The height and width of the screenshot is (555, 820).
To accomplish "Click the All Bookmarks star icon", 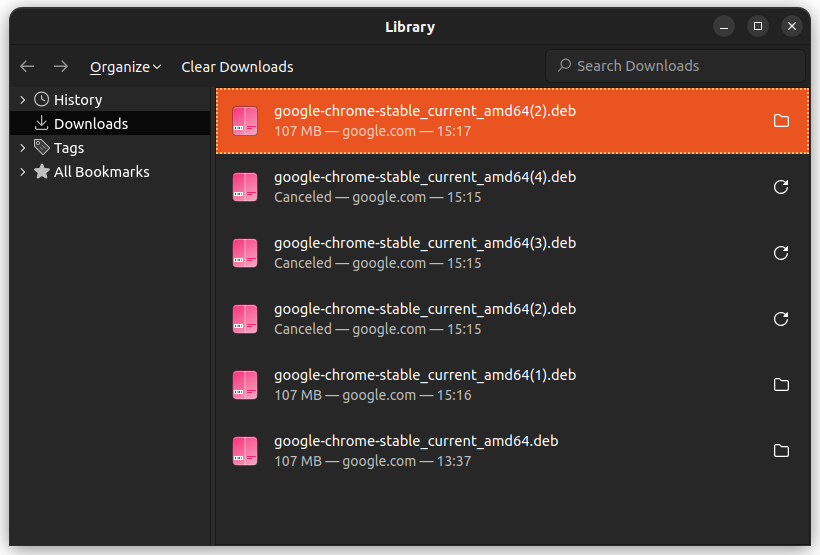I will [42, 171].
